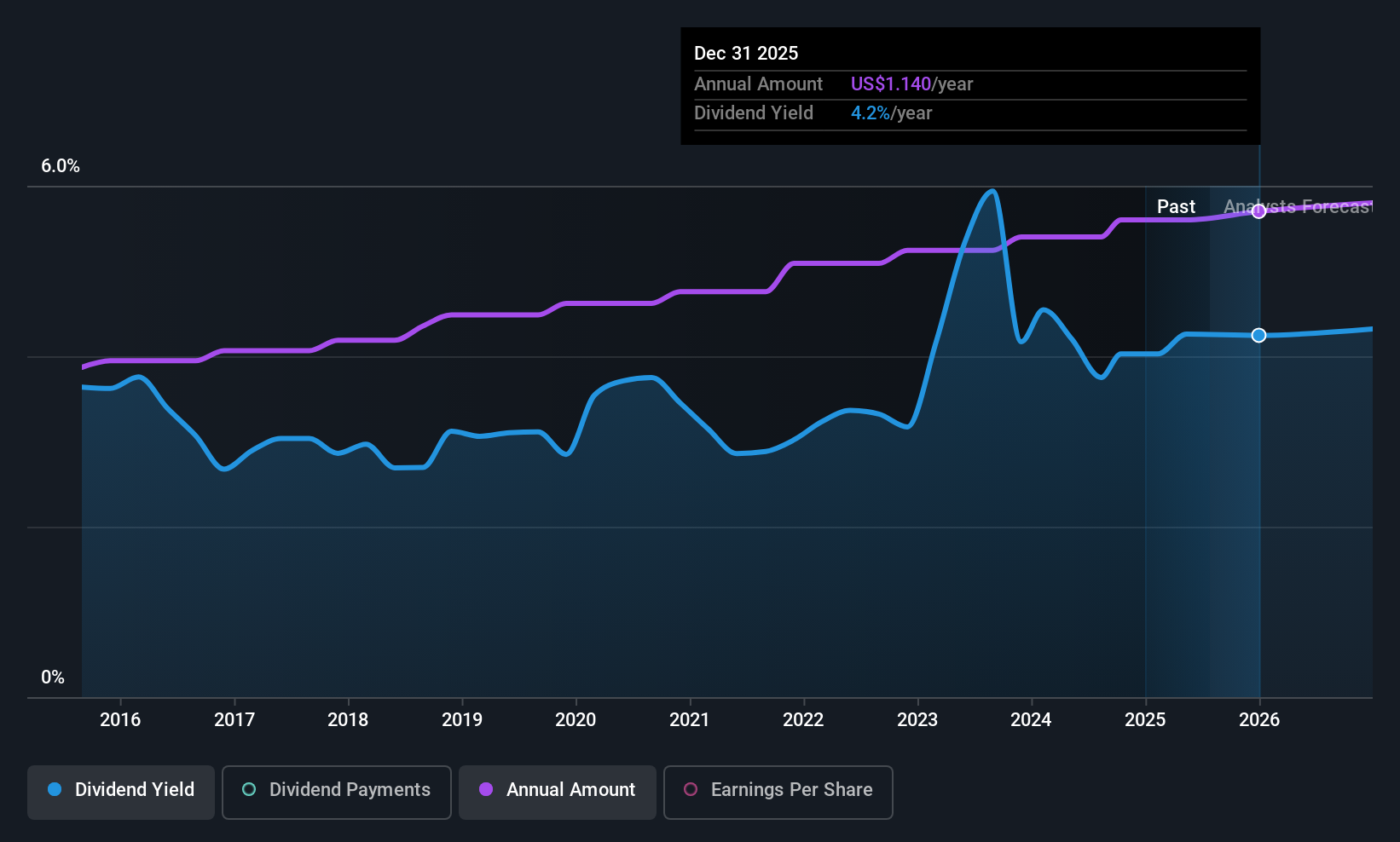Click the 'Annual Amount' tooltip row label
Viewport: 1400px width, 842px height.
click(x=758, y=84)
